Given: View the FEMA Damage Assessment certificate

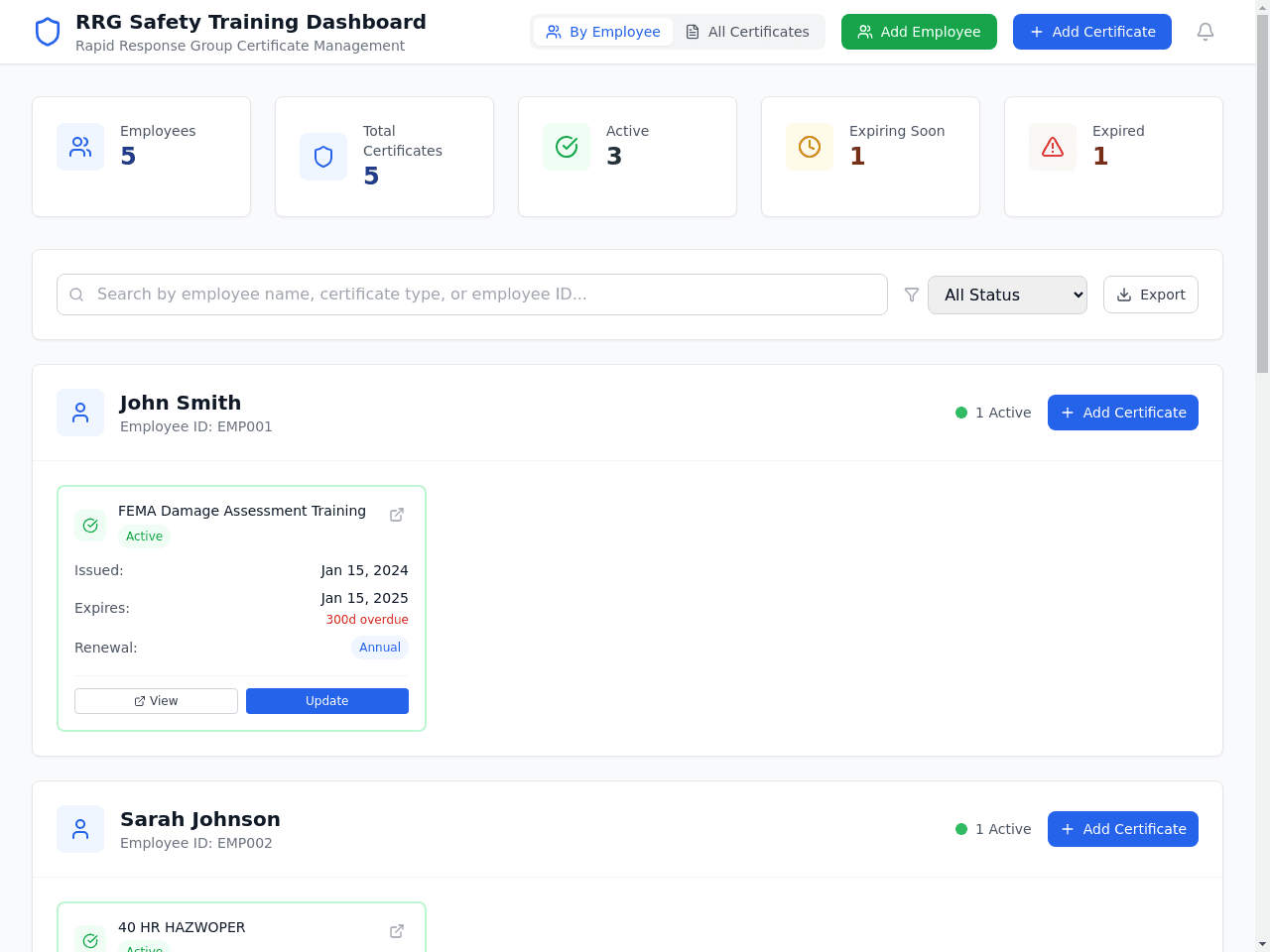Looking at the screenshot, I should [156, 701].
